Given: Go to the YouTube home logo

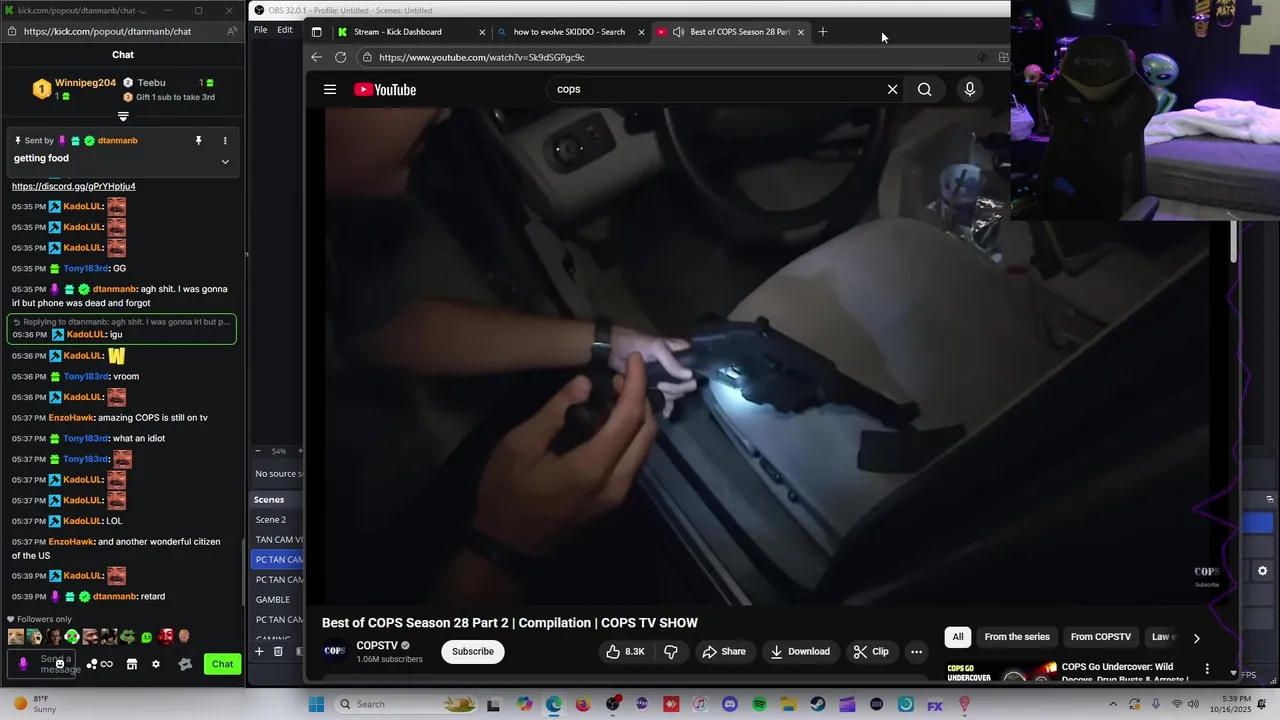Looking at the screenshot, I should coord(385,90).
